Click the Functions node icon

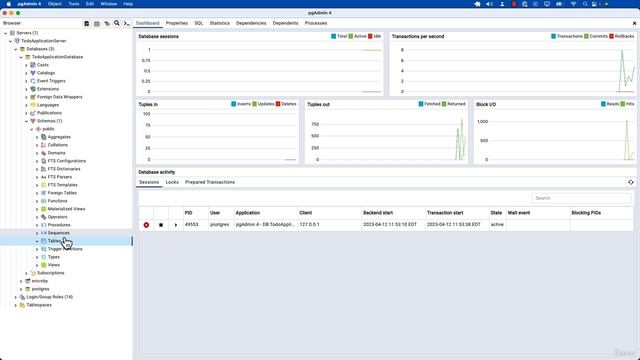coord(44,201)
